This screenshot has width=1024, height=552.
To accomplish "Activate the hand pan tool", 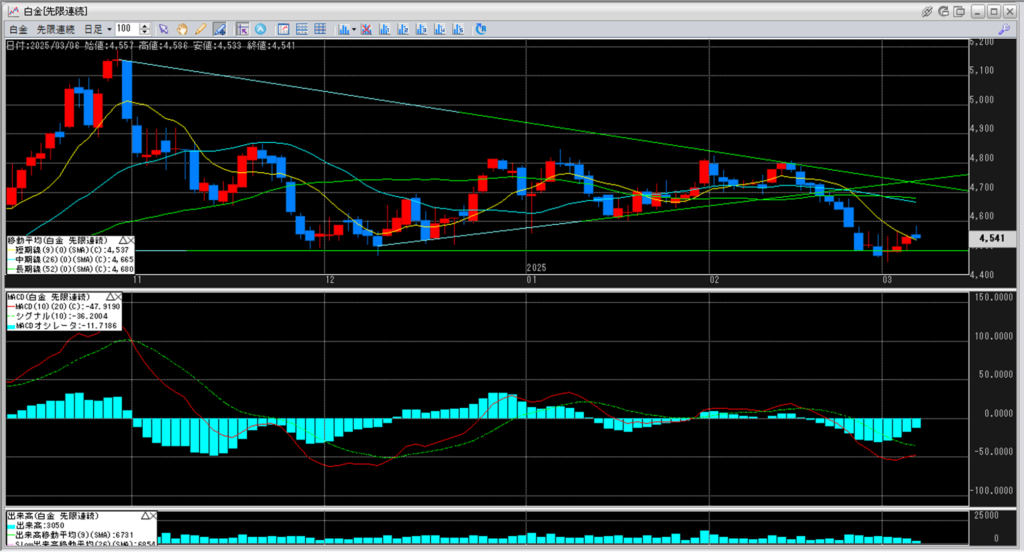I will click(x=182, y=29).
